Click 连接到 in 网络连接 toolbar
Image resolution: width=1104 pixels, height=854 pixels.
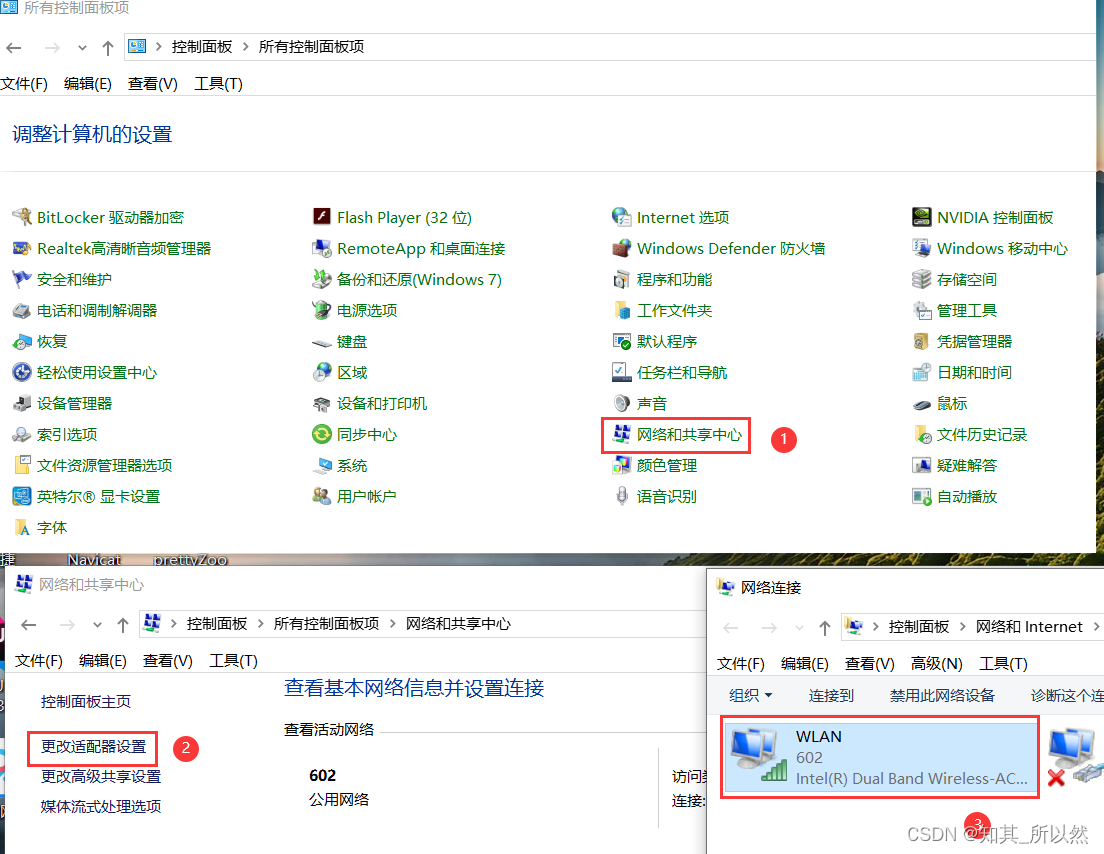(x=831, y=696)
